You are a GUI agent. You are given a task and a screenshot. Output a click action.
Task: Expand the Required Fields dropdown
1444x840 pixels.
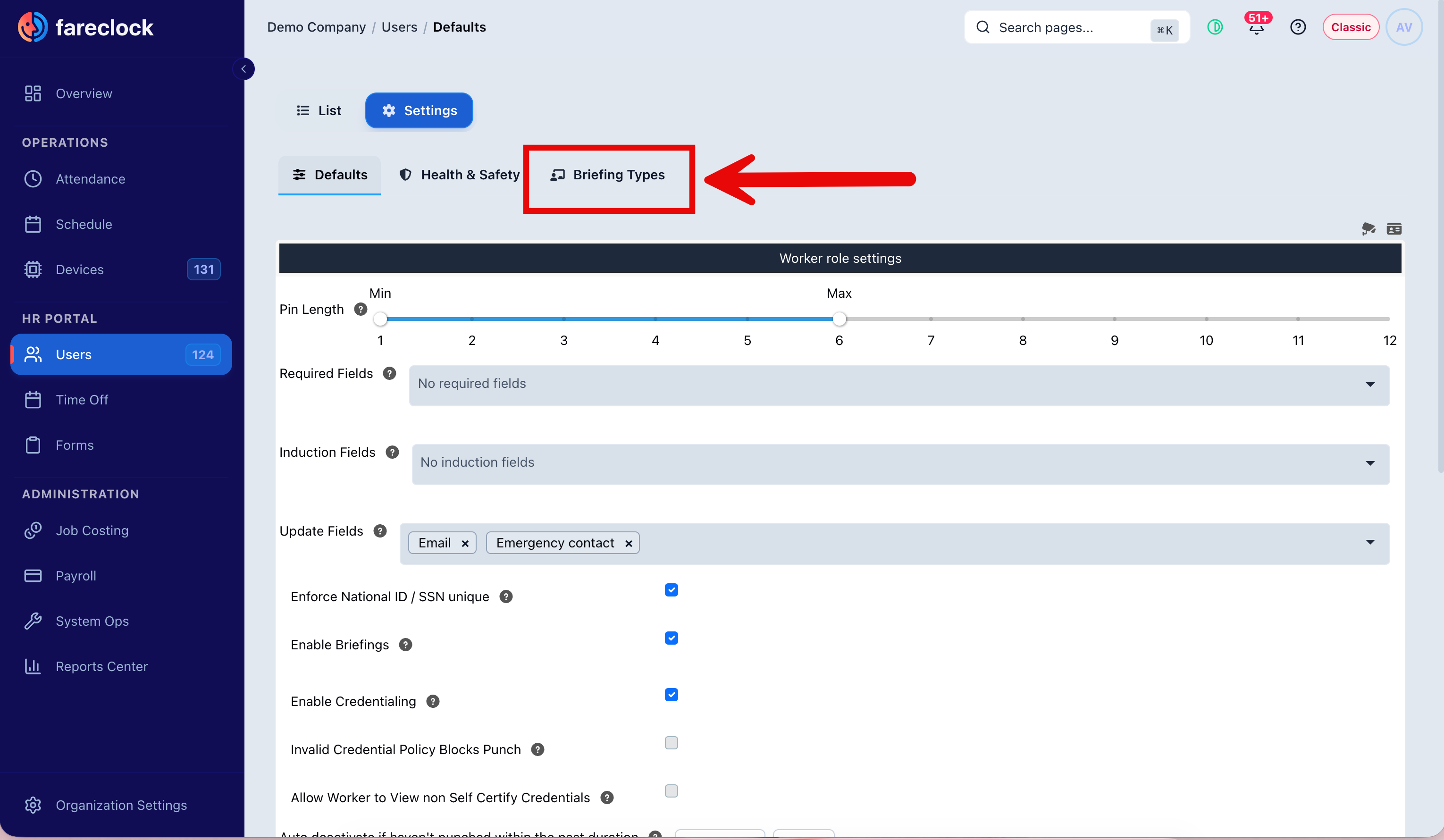point(899,385)
